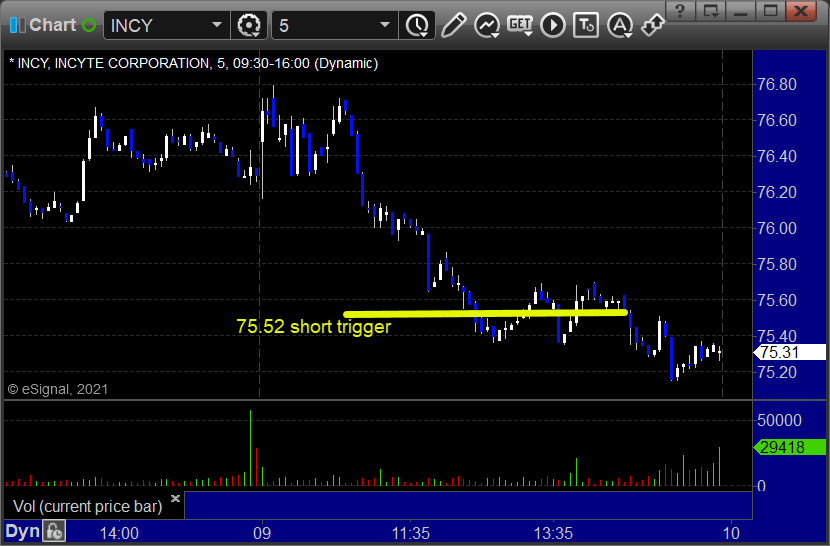Minimize the chart window
Screen dimensions: 830x546
point(740,10)
